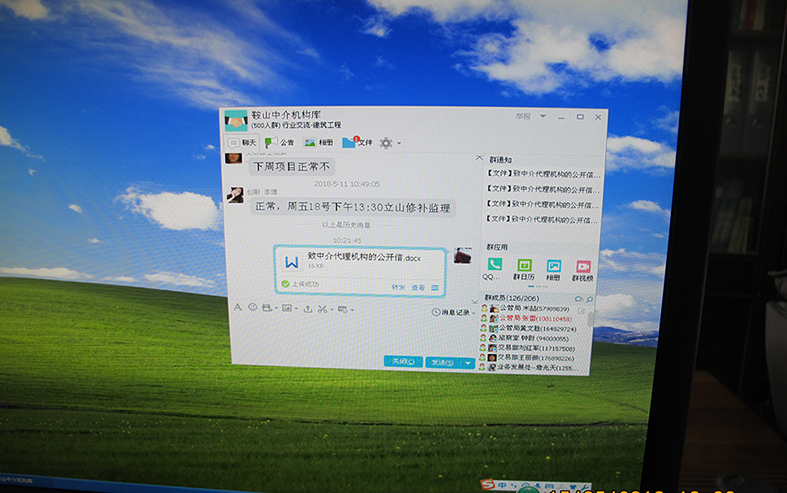Open the QQ电话 group call app

click(x=494, y=266)
